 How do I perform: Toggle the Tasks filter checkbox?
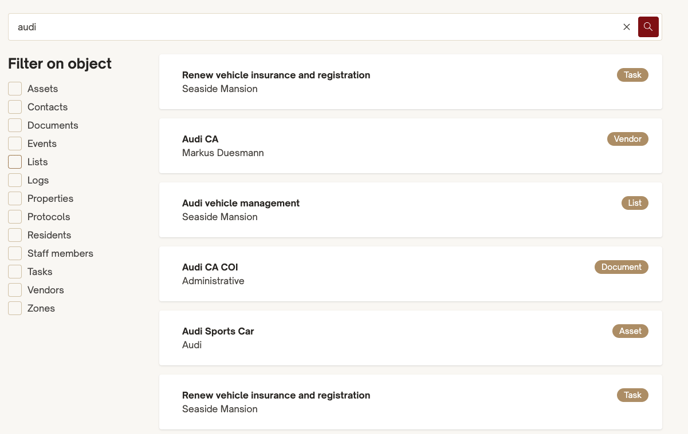pos(15,272)
